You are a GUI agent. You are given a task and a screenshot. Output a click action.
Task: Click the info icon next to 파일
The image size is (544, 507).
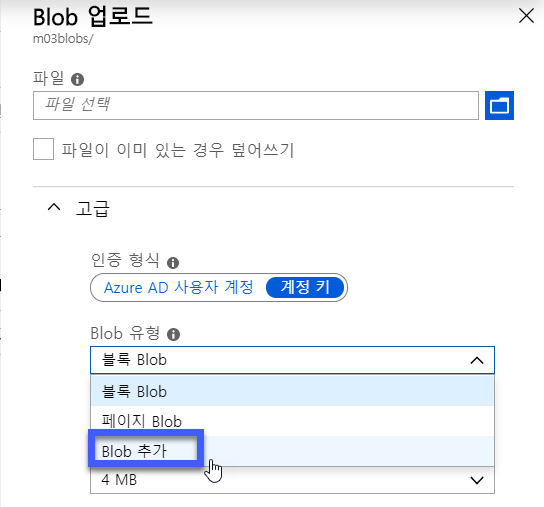[77, 79]
